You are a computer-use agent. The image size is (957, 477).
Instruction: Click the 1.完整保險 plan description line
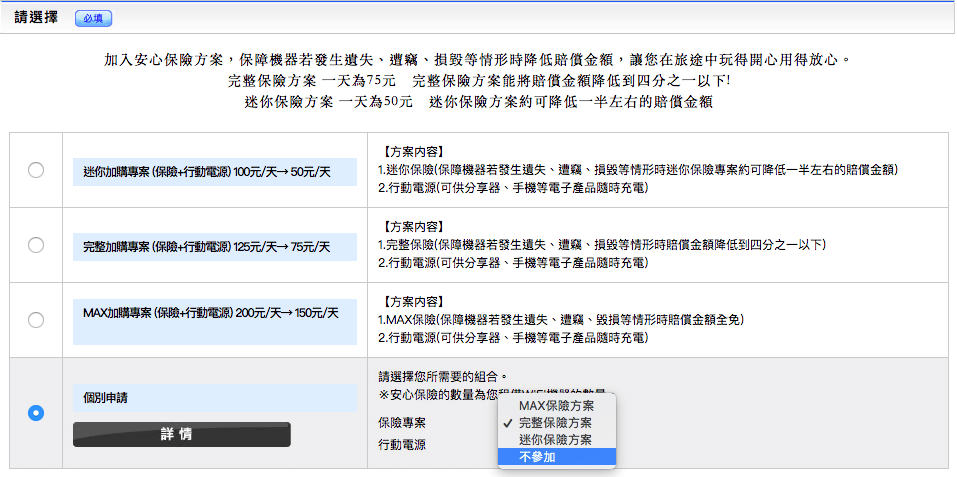pyautogui.click(x=602, y=245)
